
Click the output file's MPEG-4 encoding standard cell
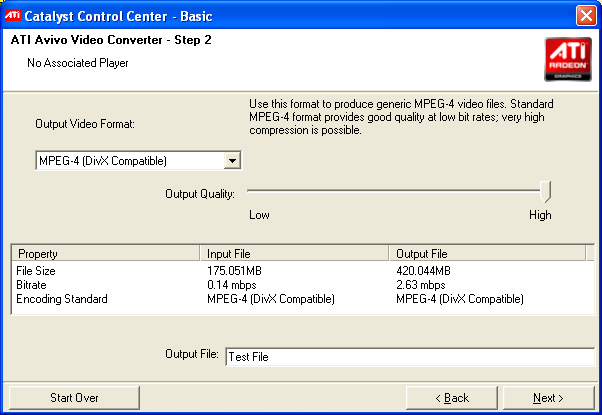[460, 299]
